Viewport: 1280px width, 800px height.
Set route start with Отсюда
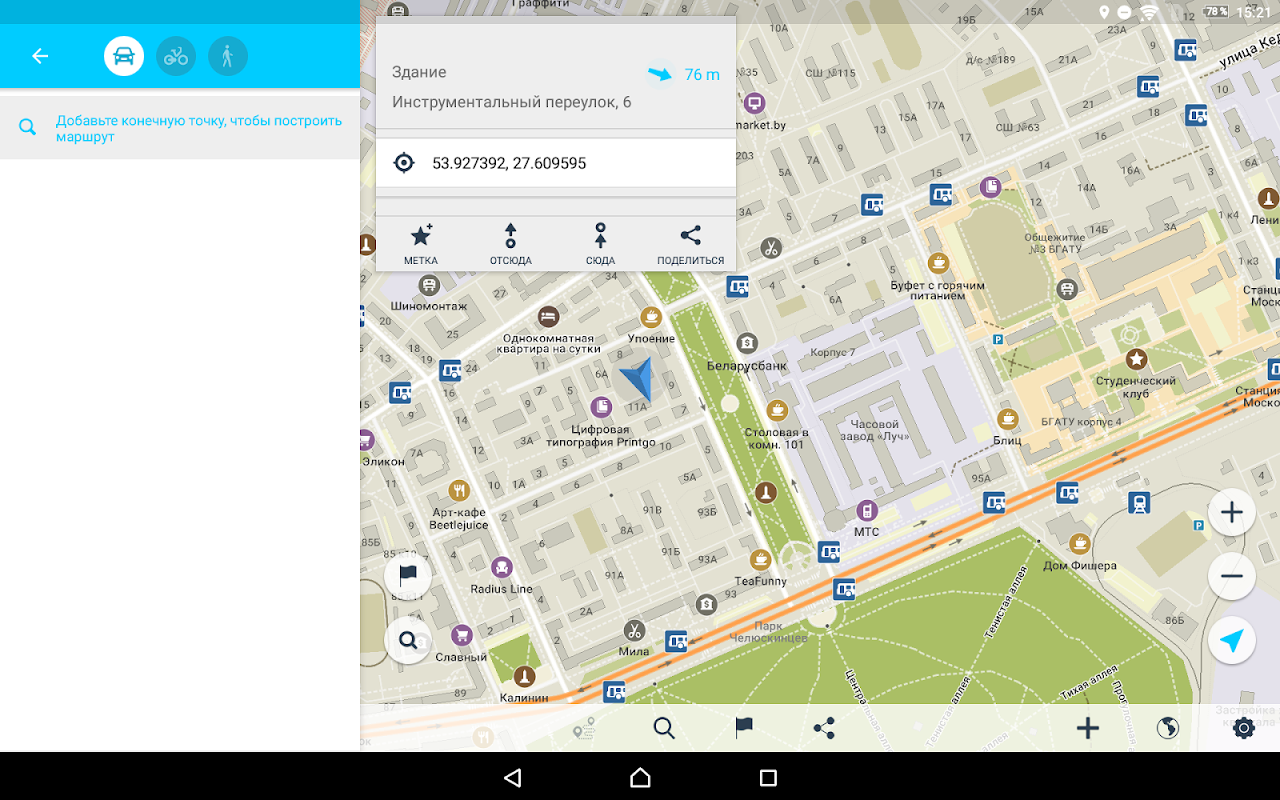(510, 244)
